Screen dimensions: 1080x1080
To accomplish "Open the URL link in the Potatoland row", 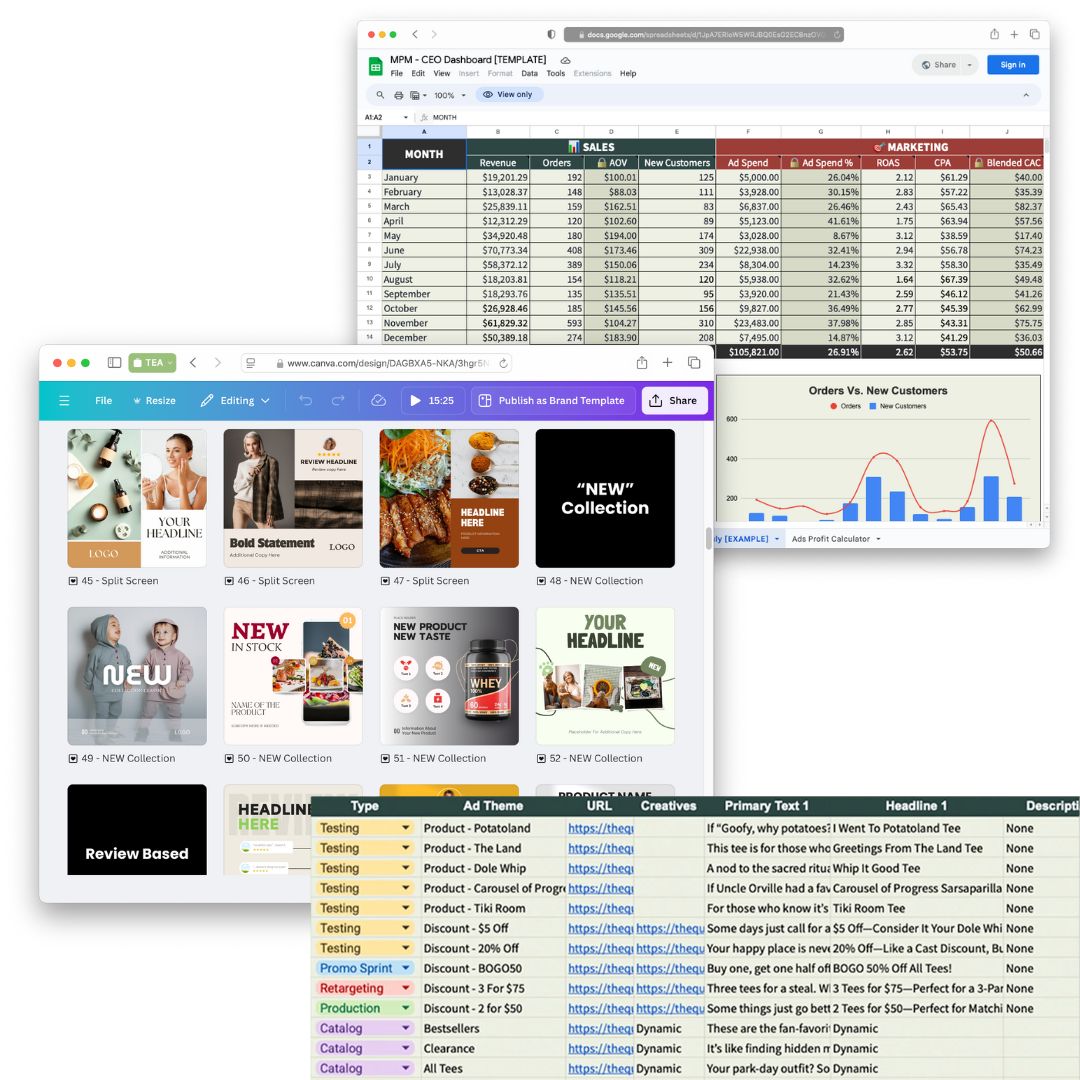I will pyautogui.click(x=601, y=828).
